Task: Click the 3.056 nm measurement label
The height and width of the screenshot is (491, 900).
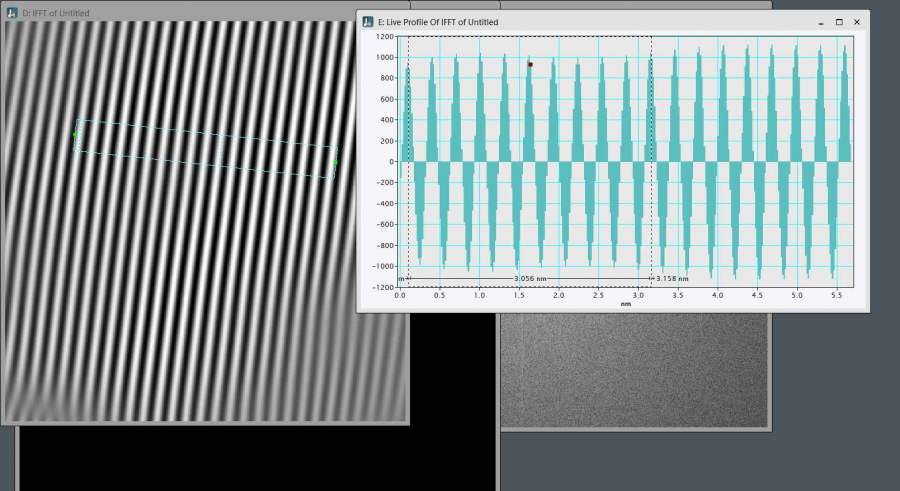Action: pos(530,279)
